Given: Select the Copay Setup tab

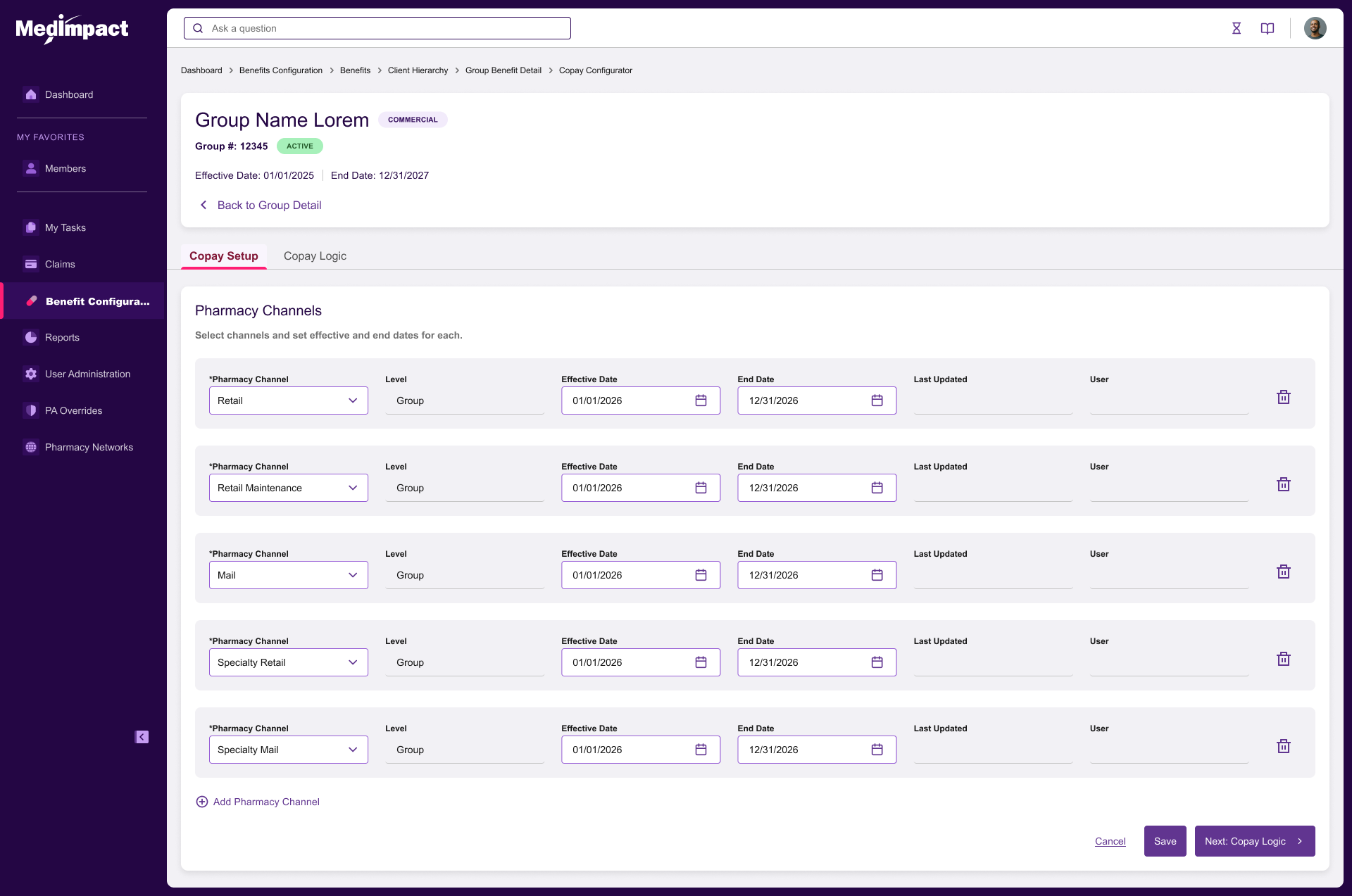Looking at the screenshot, I should [224, 256].
